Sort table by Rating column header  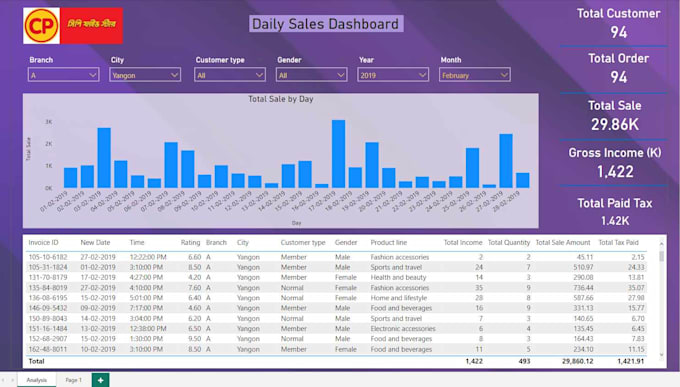click(190, 243)
